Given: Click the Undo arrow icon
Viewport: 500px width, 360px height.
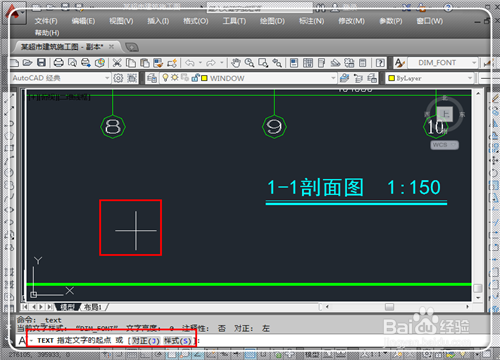Looking at the screenshot, I should [x=190, y=63].
